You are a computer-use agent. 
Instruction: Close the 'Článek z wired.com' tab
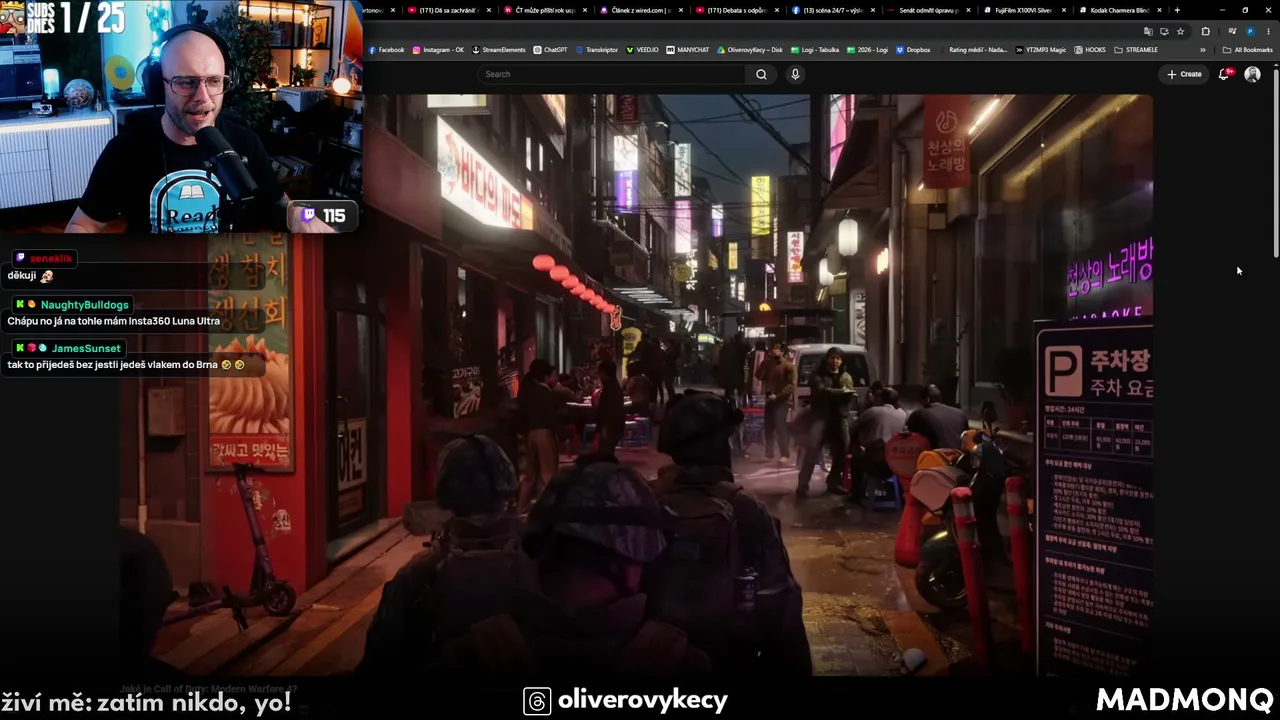coord(680,10)
